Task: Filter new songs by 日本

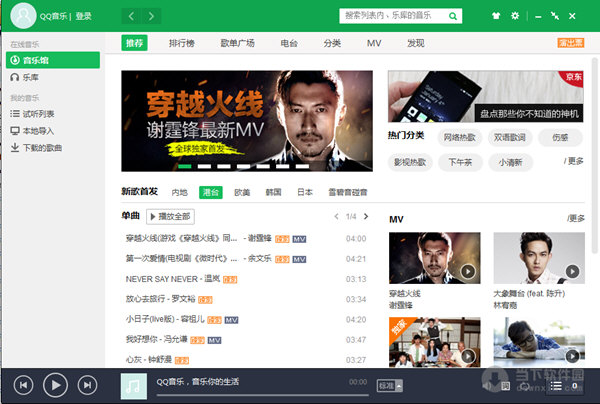Action: point(305,192)
